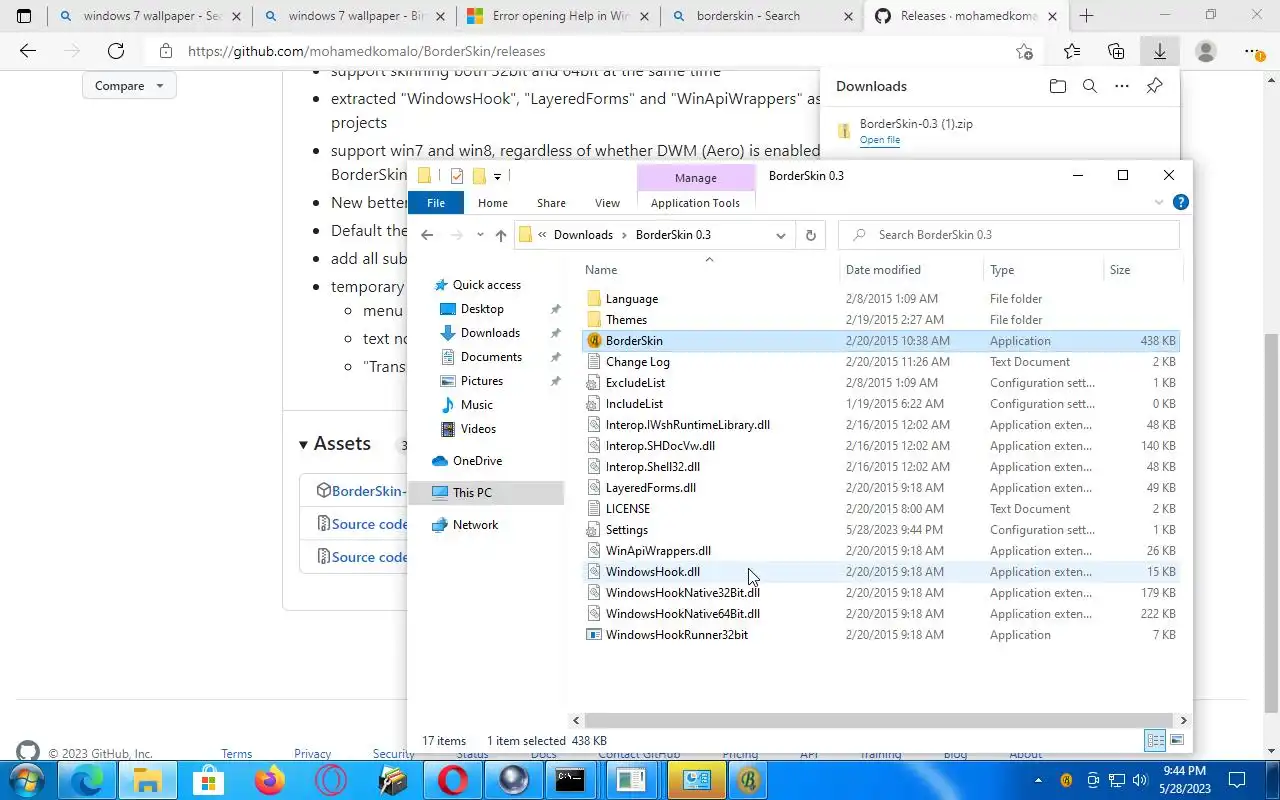The width and height of the screenshot is (1280, 800).
Task: Open Documents in the navigation pane
Action: tap(491, 357)
